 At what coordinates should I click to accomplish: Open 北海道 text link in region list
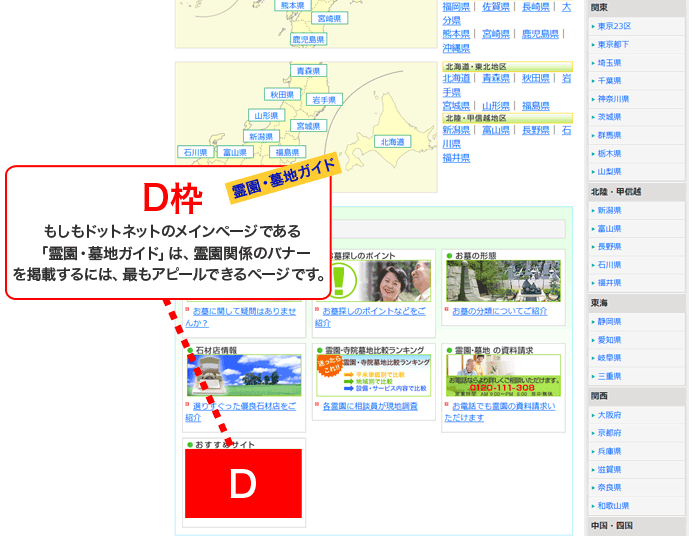[x=456, y=78]
